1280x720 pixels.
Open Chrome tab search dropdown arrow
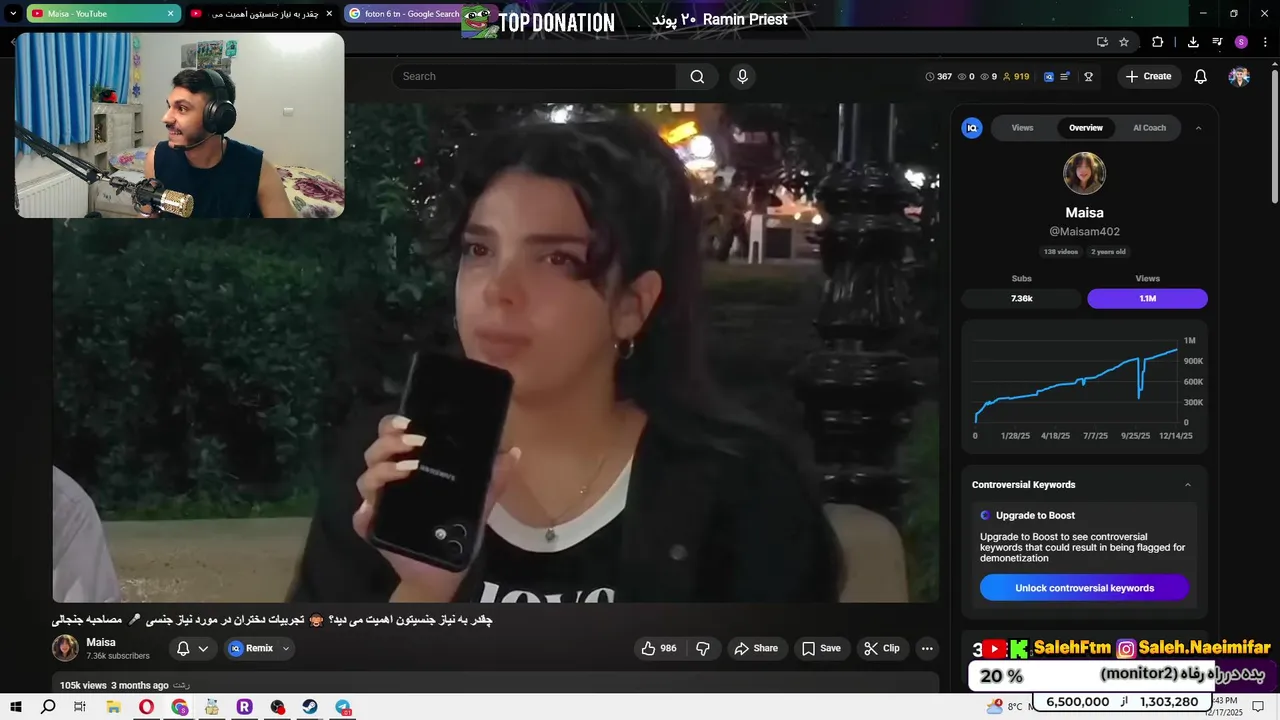(x=13, y=14)
